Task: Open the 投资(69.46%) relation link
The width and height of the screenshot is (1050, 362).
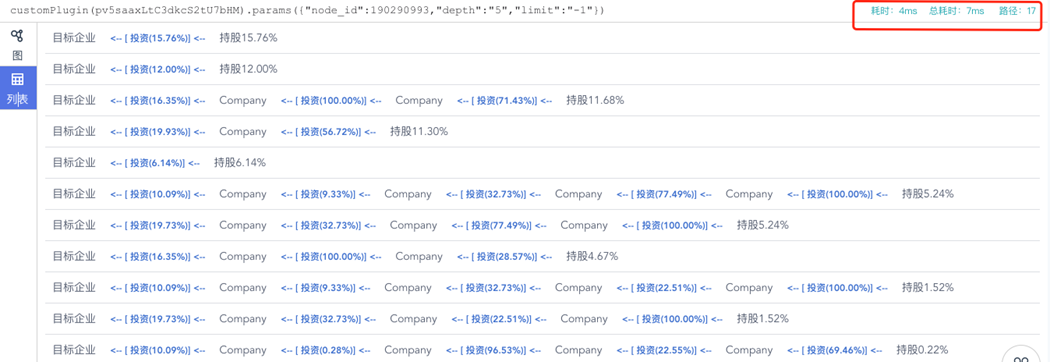Action: pyautogui.click(x=835, y=351)
